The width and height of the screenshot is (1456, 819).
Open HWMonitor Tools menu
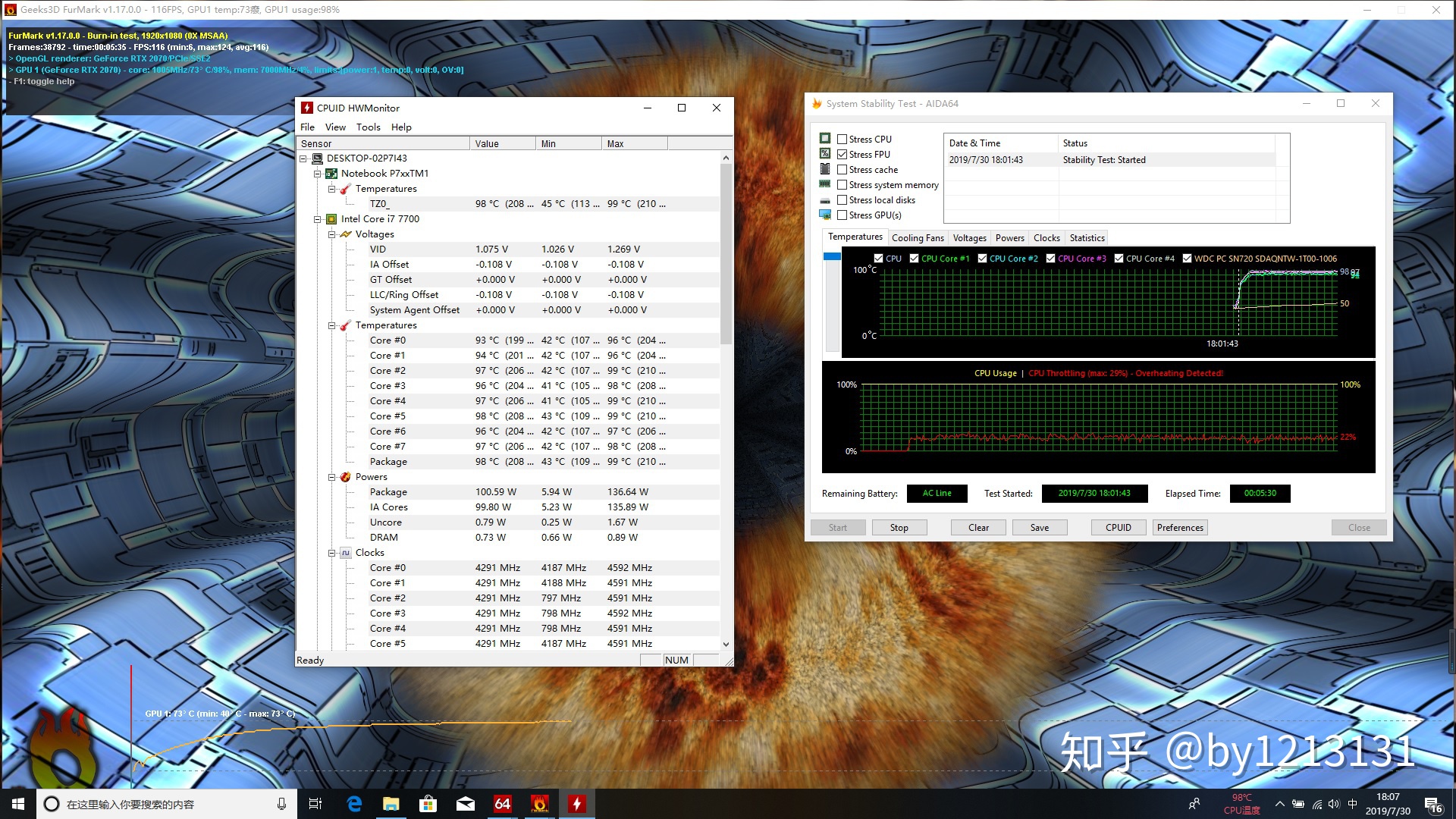point(369,127)
